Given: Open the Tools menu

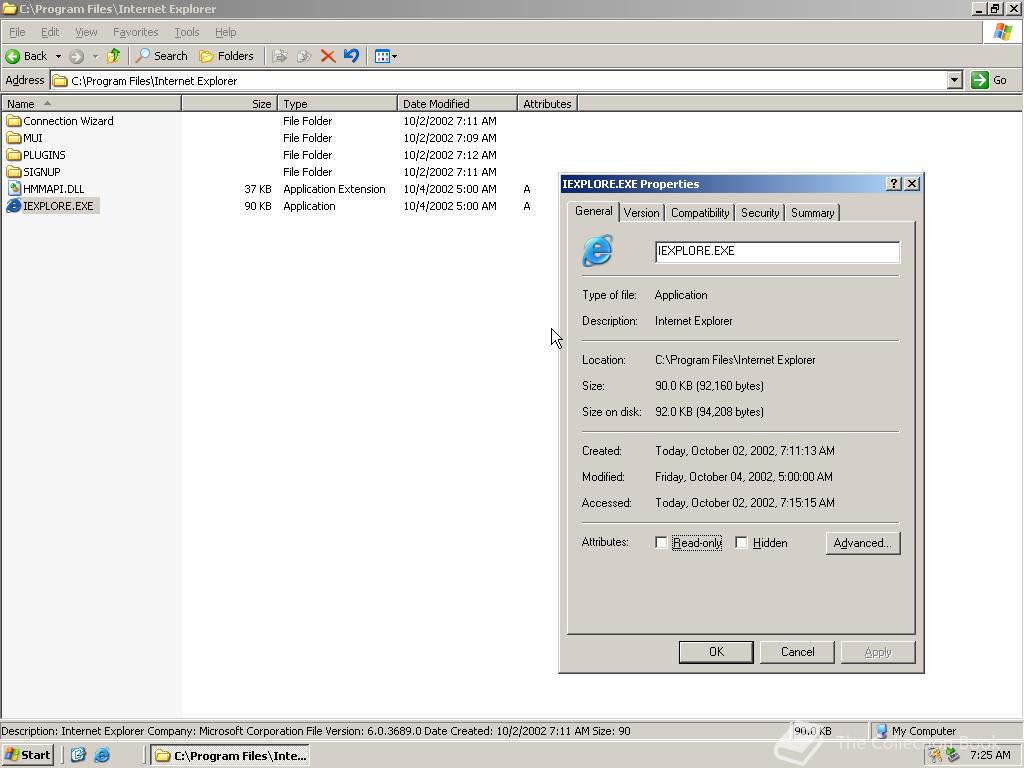Looking at the screenshot, I should coord(186,32).
